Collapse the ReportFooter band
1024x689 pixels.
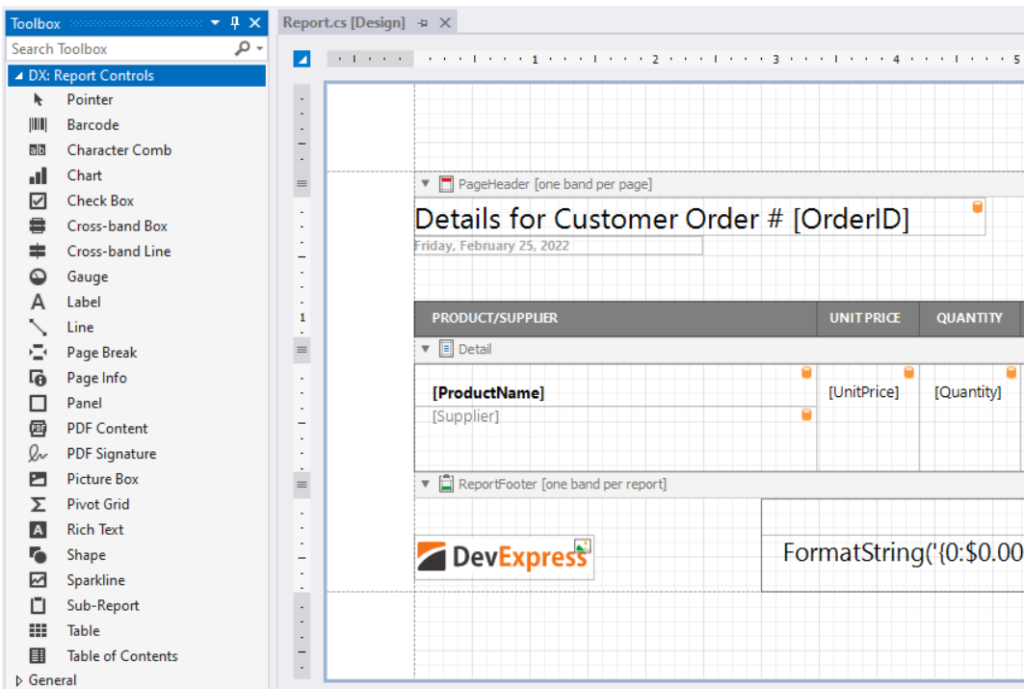coord(425,484)
